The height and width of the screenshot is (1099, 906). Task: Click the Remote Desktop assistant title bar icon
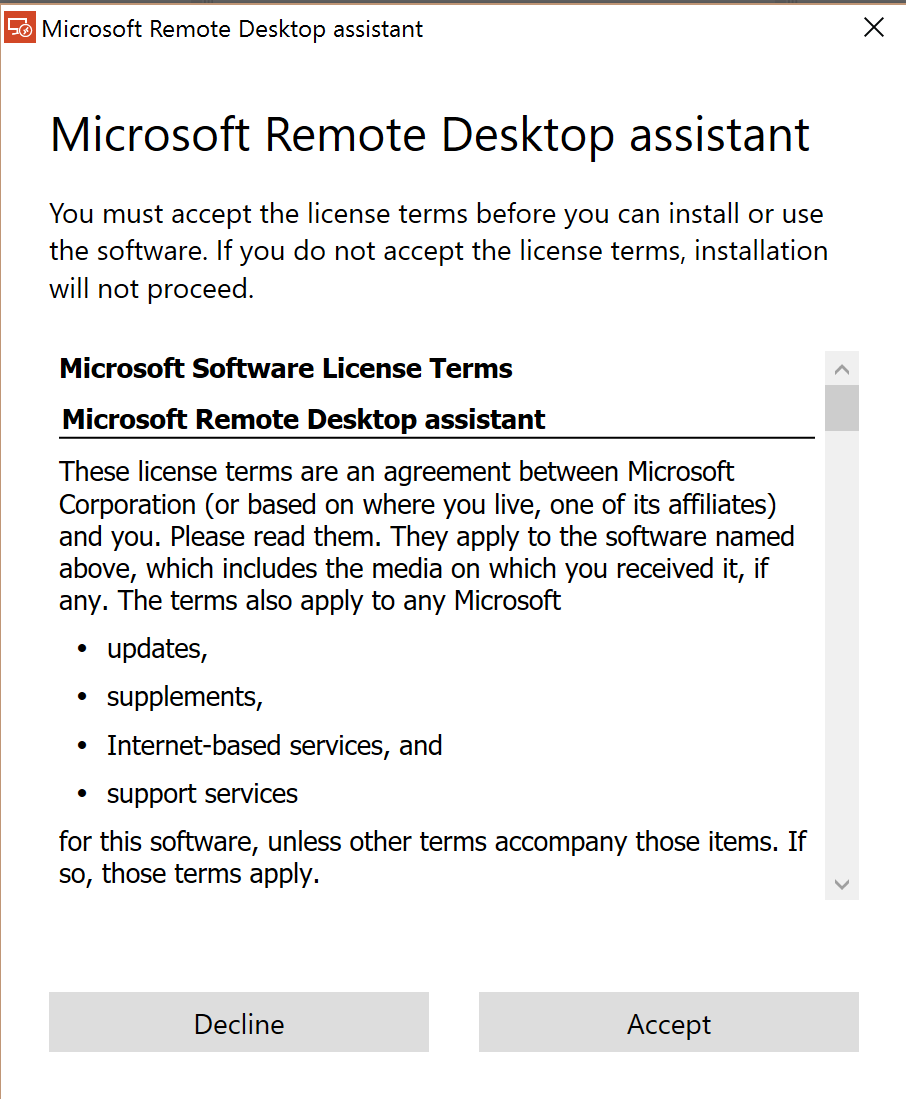click(20, 27)
